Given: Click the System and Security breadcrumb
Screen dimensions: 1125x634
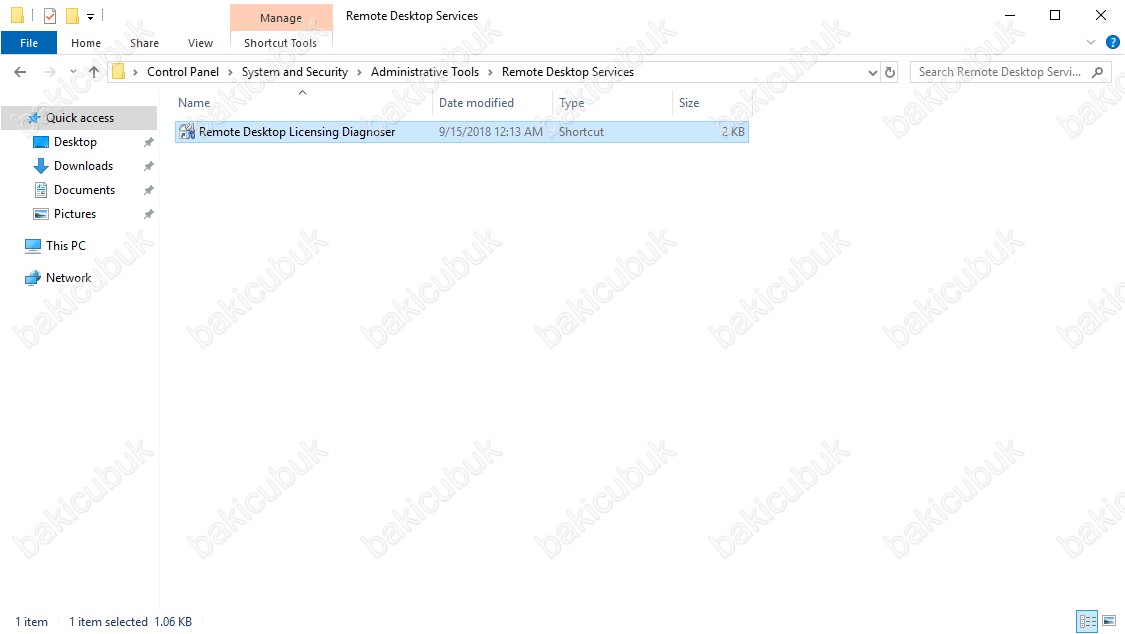Looking at the screenshot, I should point(294,72).
